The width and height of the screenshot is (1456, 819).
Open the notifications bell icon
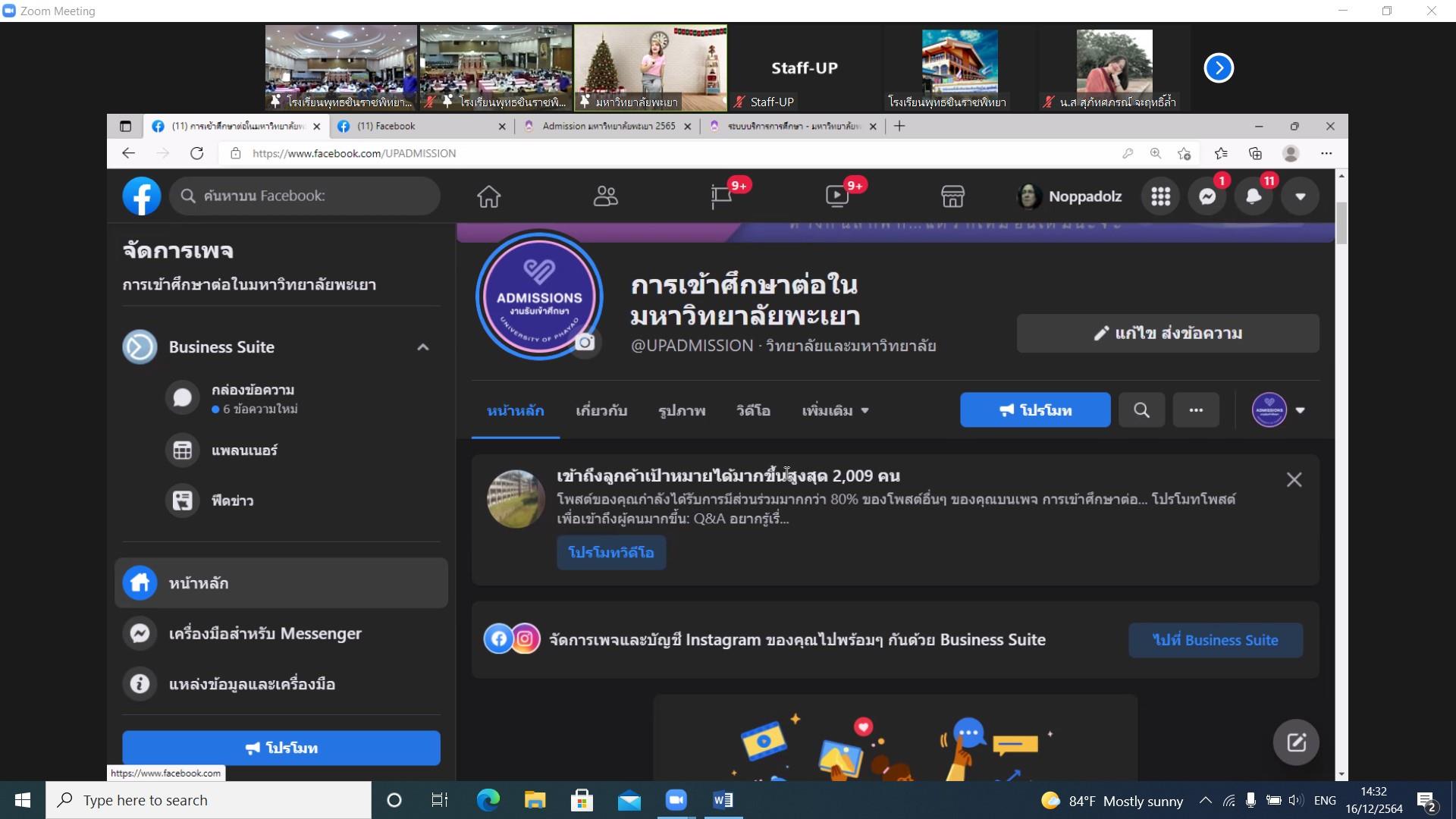tap(1254, 196)
